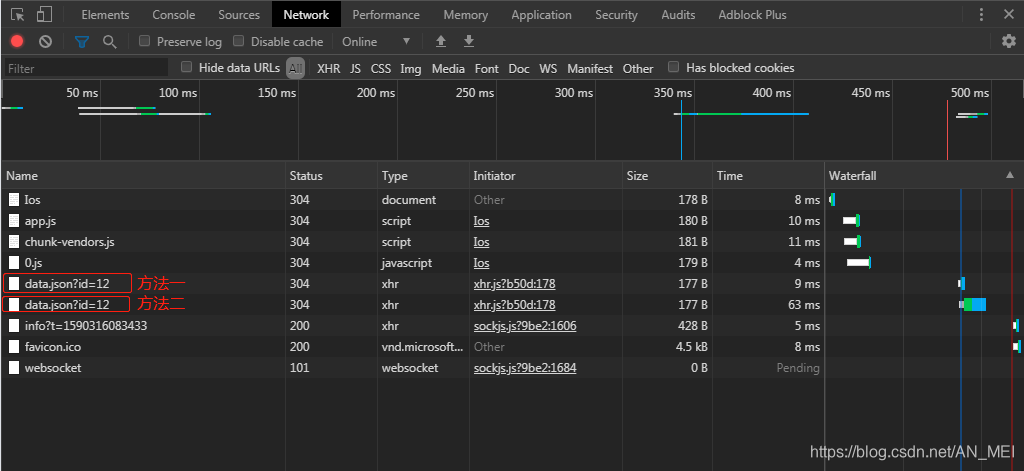Image resolution: width=1024 pixels, height=471 pixels.
Task: Switch to the Elements tab
Action: 105,14
